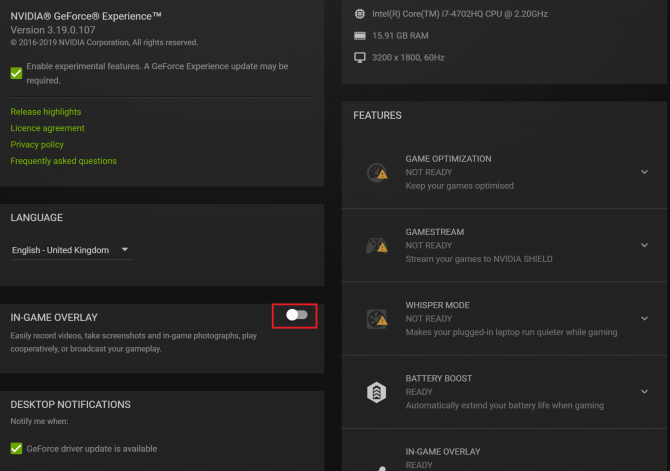Image resolution: width=670 pixels, height=471 pixels.
Task: Click the Battery Boost hexagon icon
Action: [376, 392]
